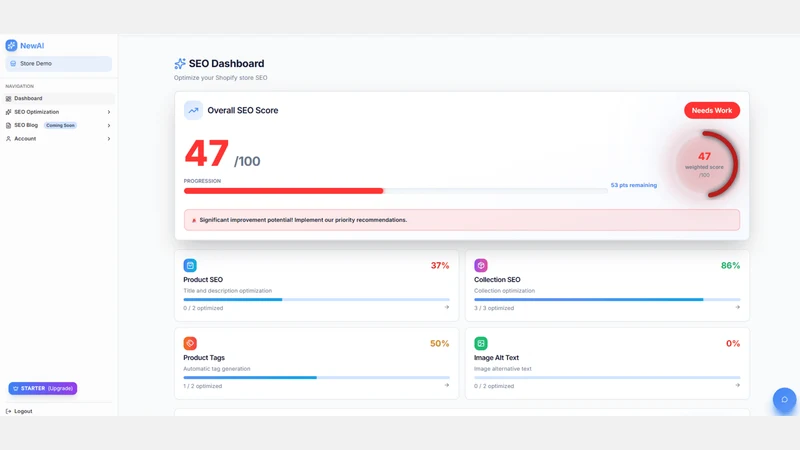Click the "53 pts remaining" text
This screenshot has height=450, width=800.
click(634, 185)
